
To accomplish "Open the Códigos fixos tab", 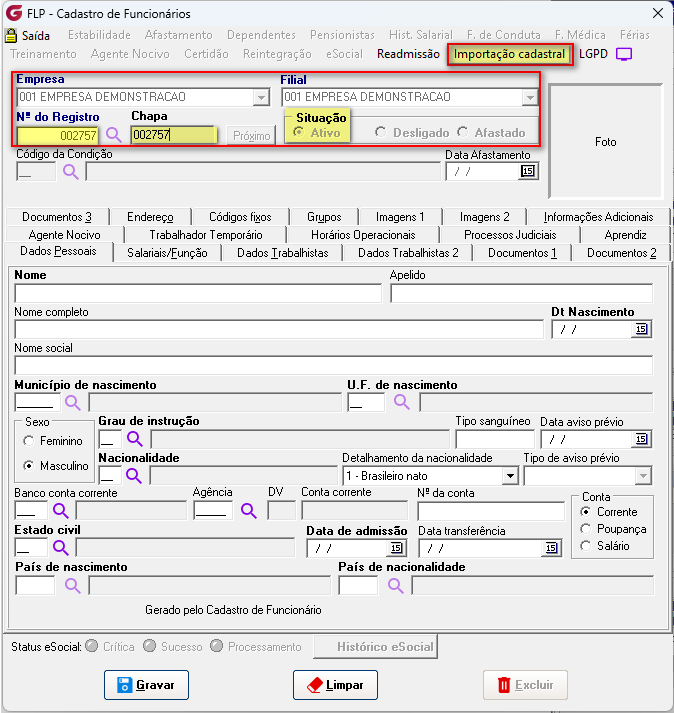I will coord(240,217).
